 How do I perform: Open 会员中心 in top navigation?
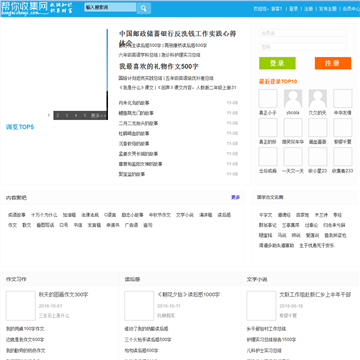[x=351, y=9]
